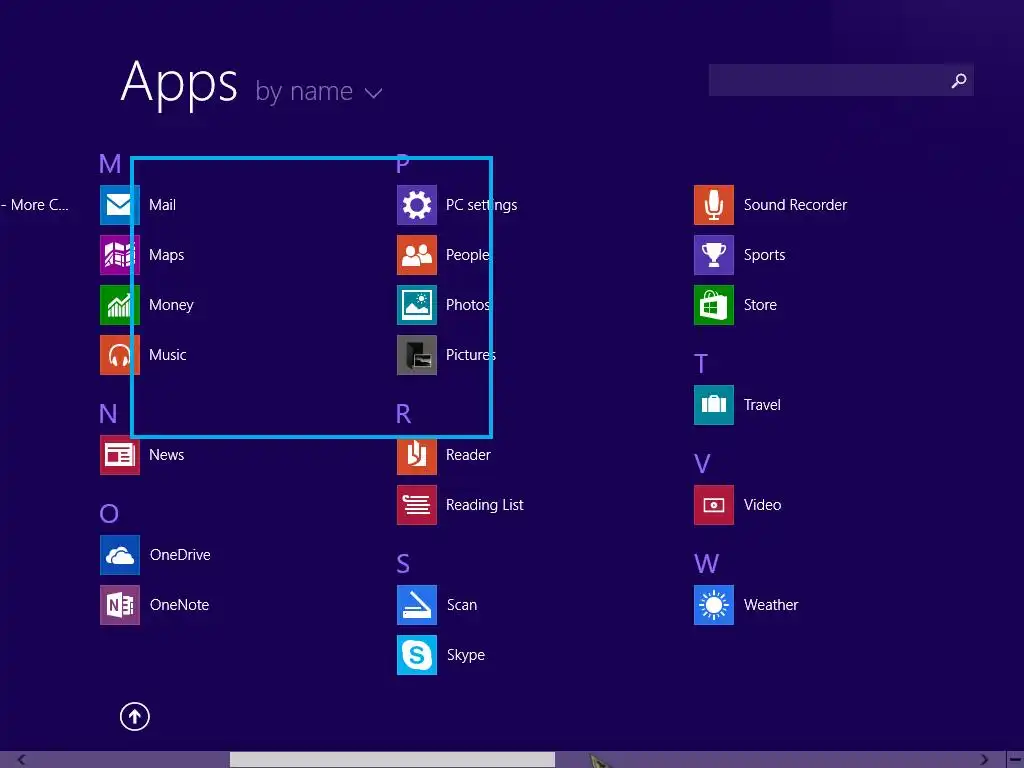
Task: Click the 'Travel' app label
Action: [762, 405]
